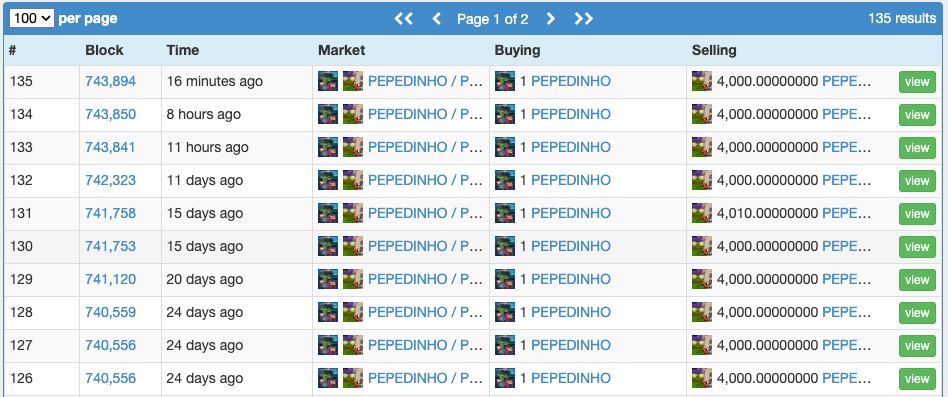Open the PEPEDINHO buying link in row 129
Image resolution: width=948 pixels, height=397 pixels.
coord(571,279)
